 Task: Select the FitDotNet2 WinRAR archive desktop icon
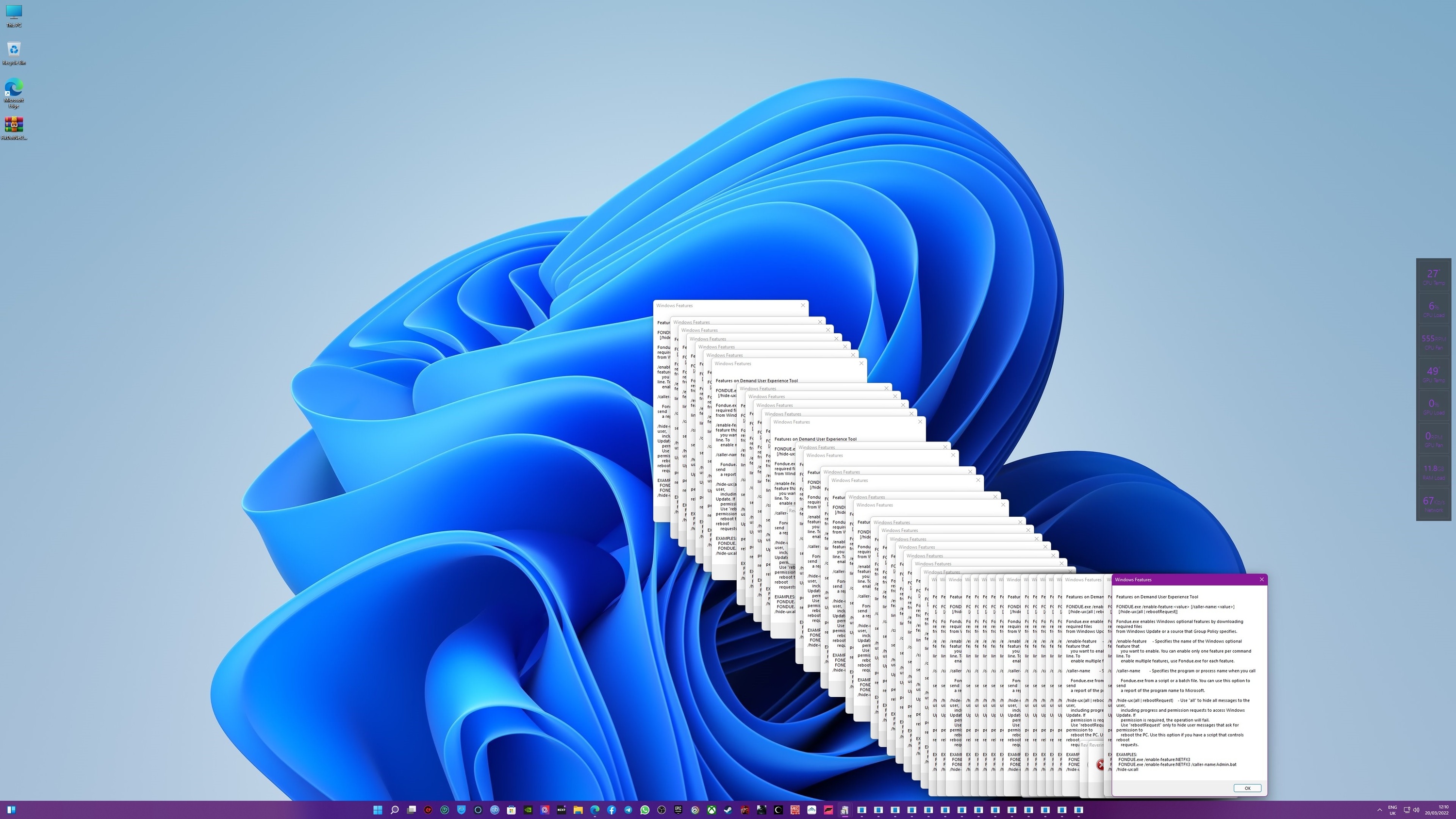point(14,128)
